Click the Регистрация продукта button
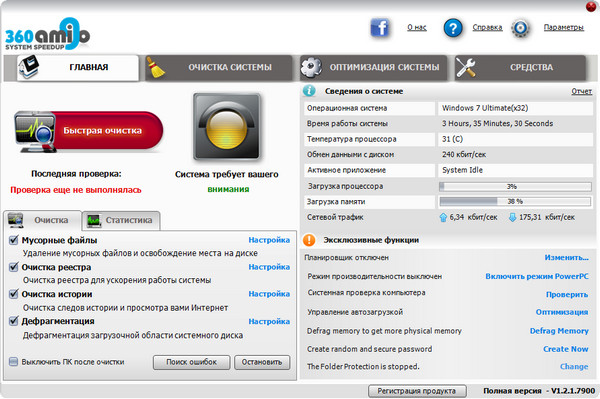 417,391
